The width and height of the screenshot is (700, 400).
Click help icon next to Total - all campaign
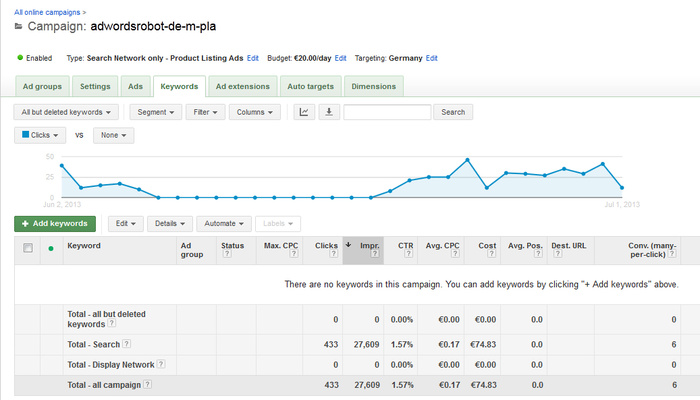148,384
